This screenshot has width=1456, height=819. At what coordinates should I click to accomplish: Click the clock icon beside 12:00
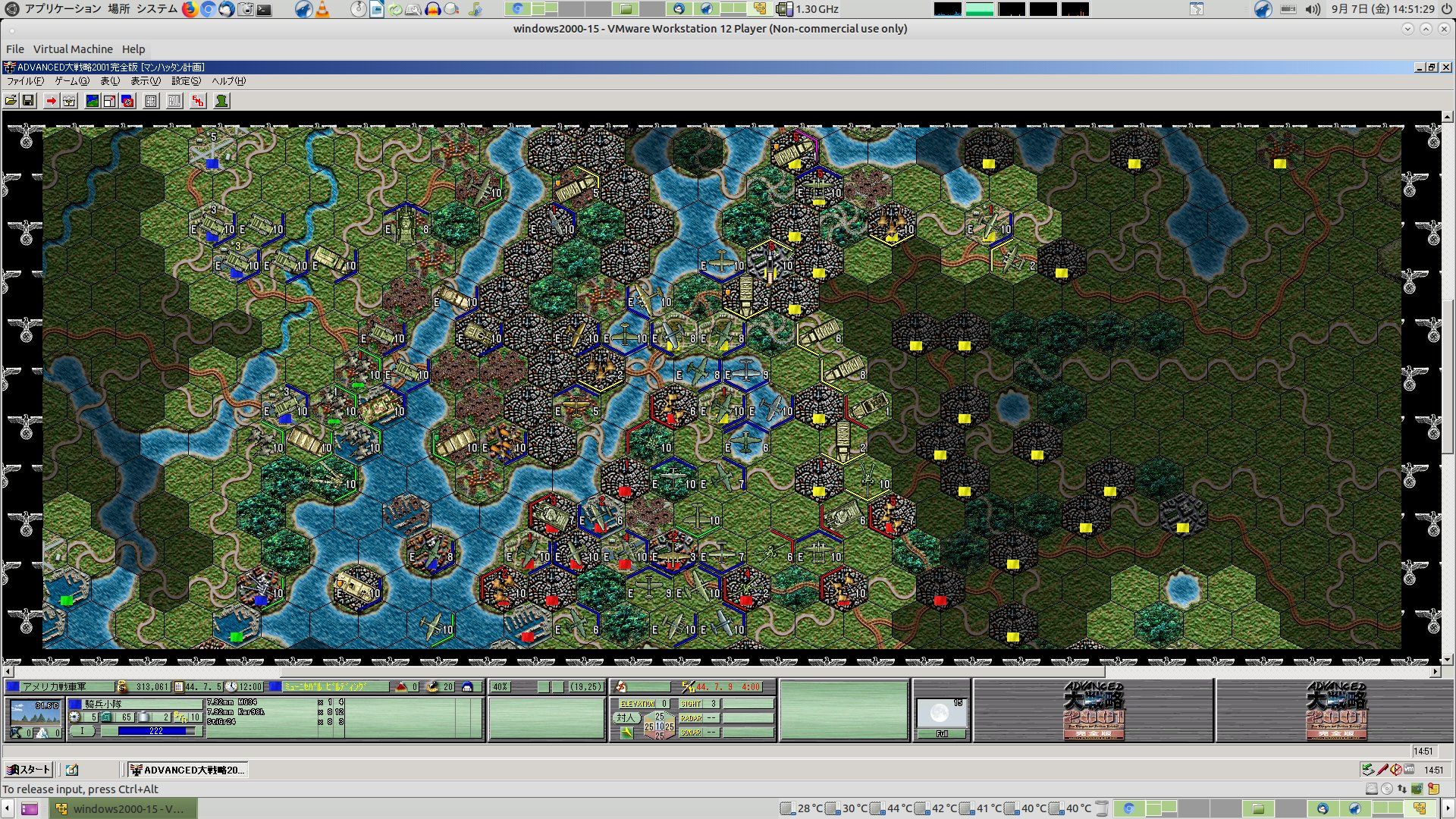231,687
